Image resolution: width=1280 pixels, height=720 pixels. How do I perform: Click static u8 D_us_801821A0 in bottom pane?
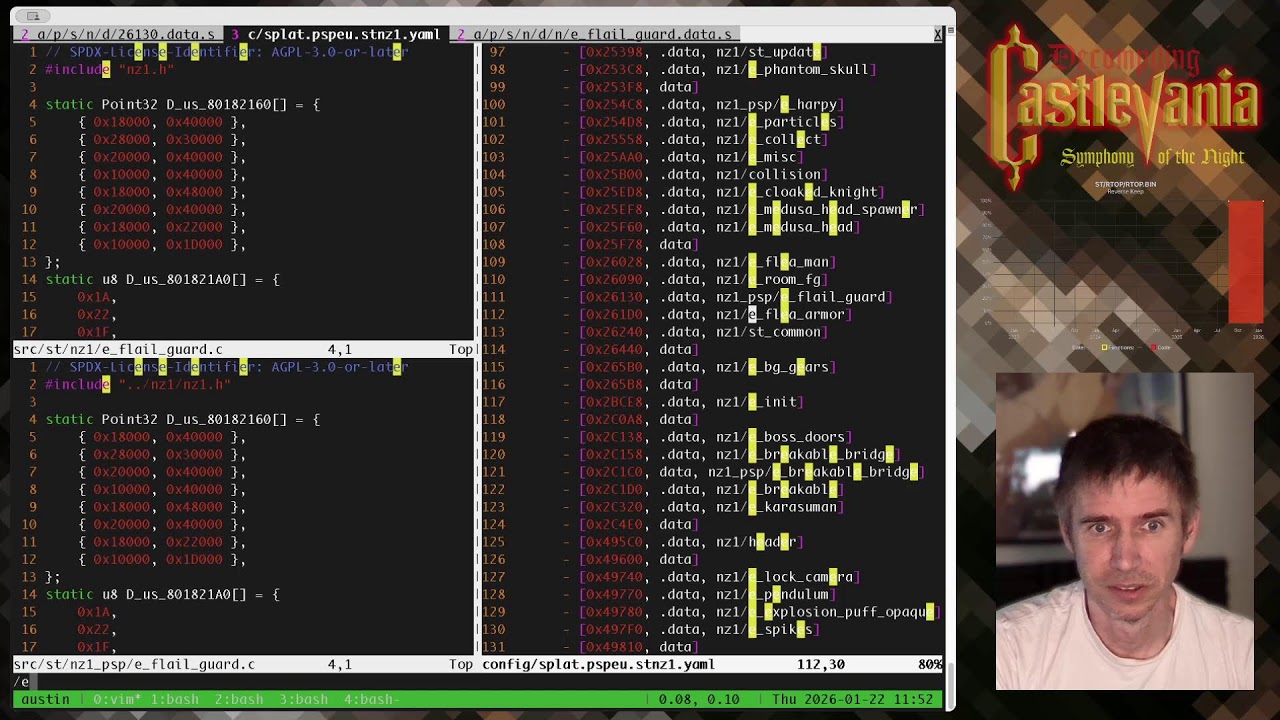(x=163, y=594)
